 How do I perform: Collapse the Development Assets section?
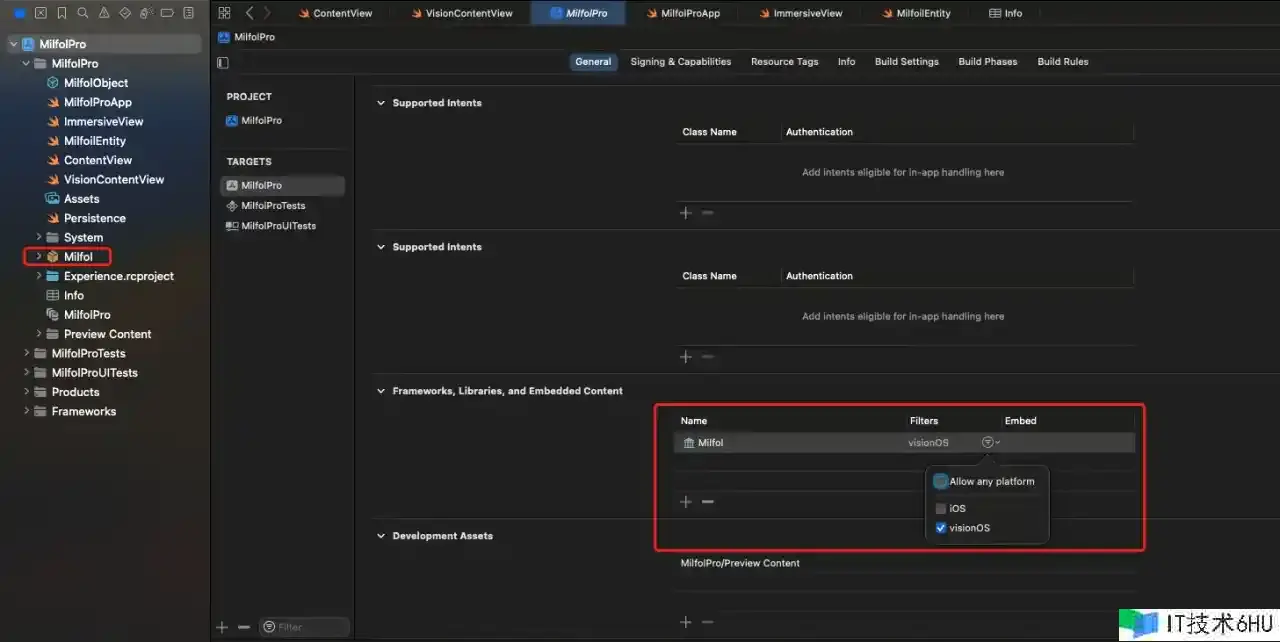(381, 536)
